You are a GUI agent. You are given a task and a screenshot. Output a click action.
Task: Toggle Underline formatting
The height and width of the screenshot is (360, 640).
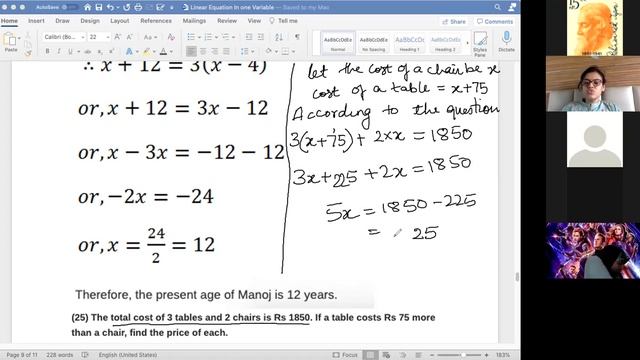[x=70, y=52]
